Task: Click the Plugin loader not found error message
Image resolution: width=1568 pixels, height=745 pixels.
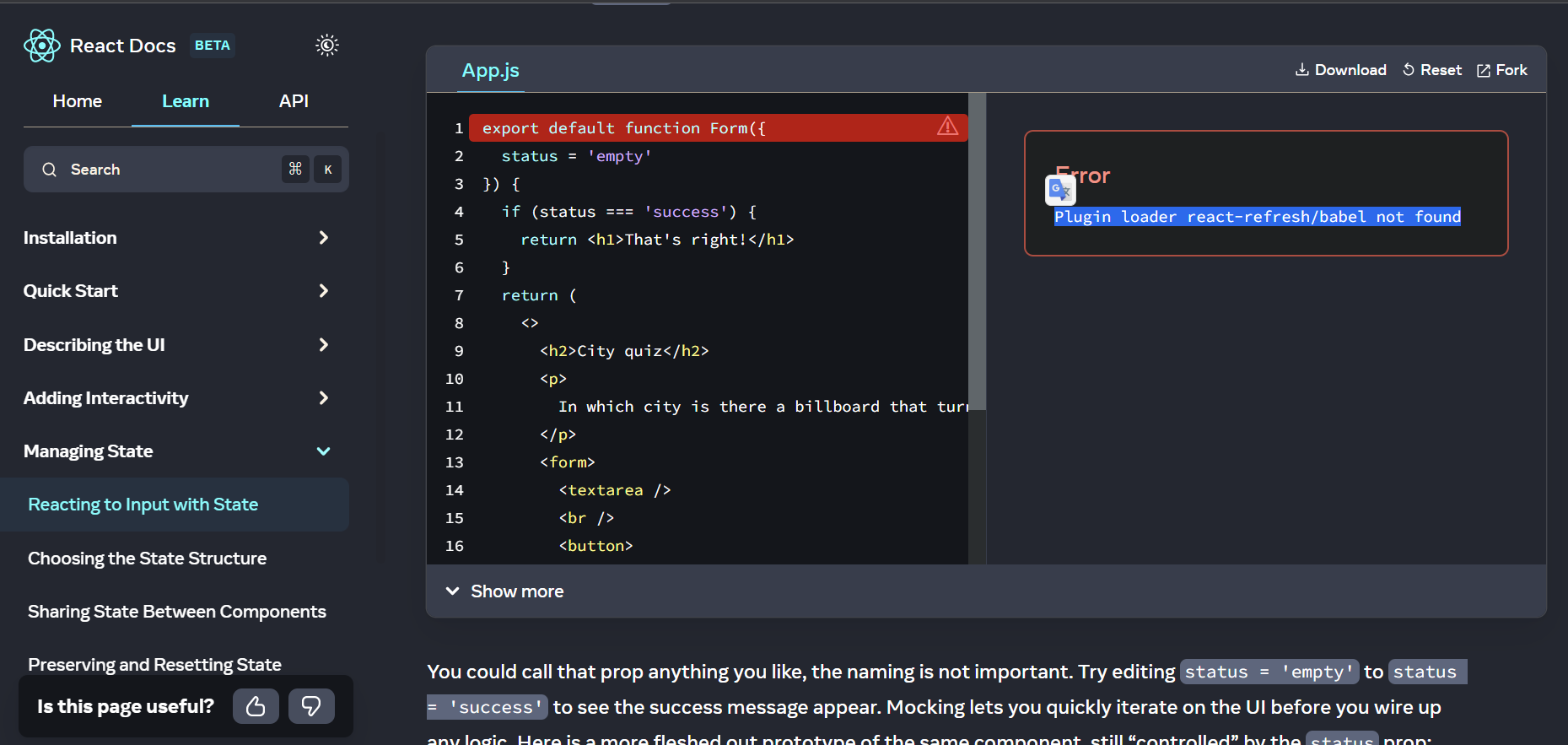Action: click(x=1258, y=217)
